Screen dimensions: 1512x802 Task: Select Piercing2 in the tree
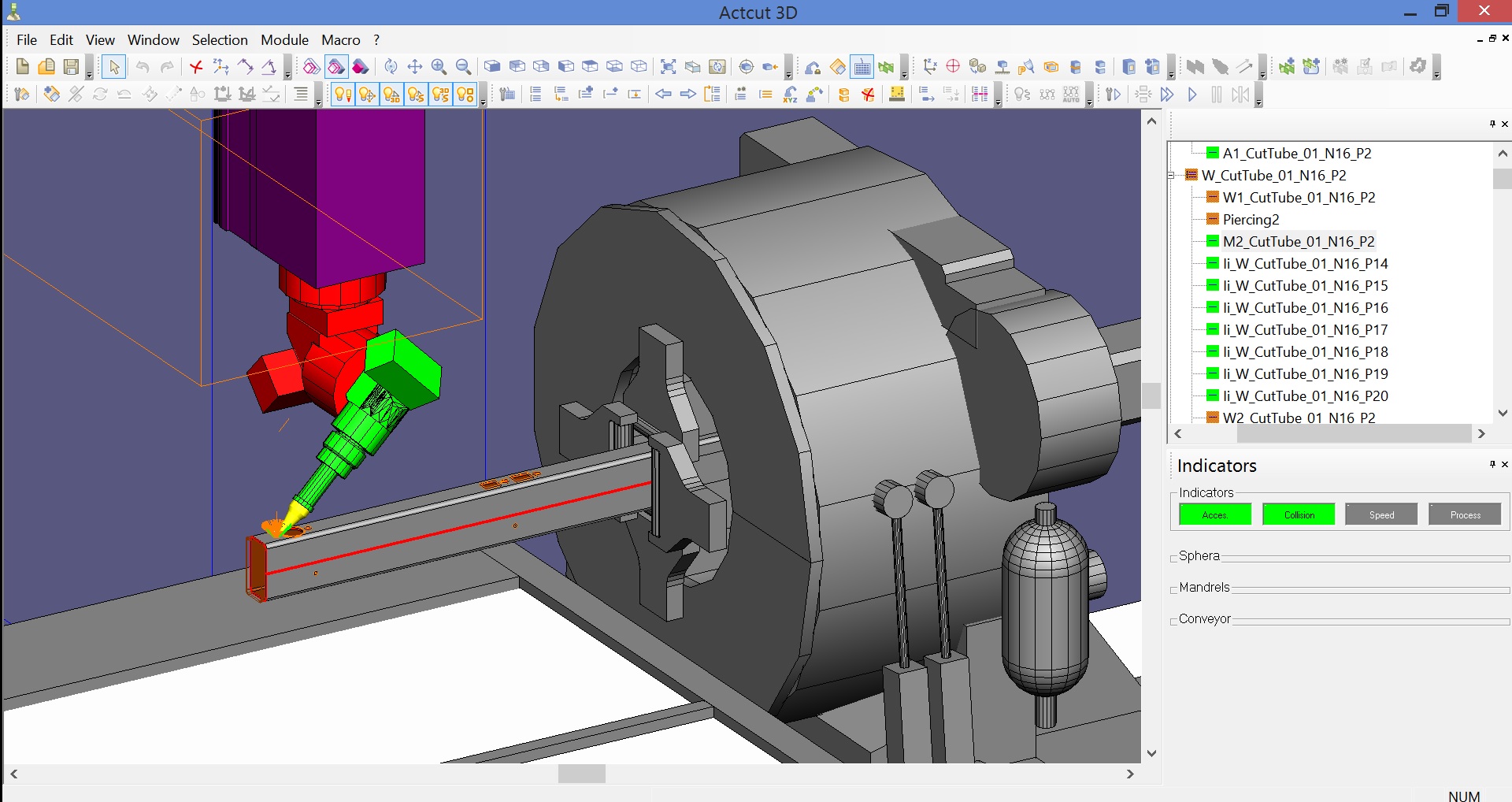(x=1251, y=220)
